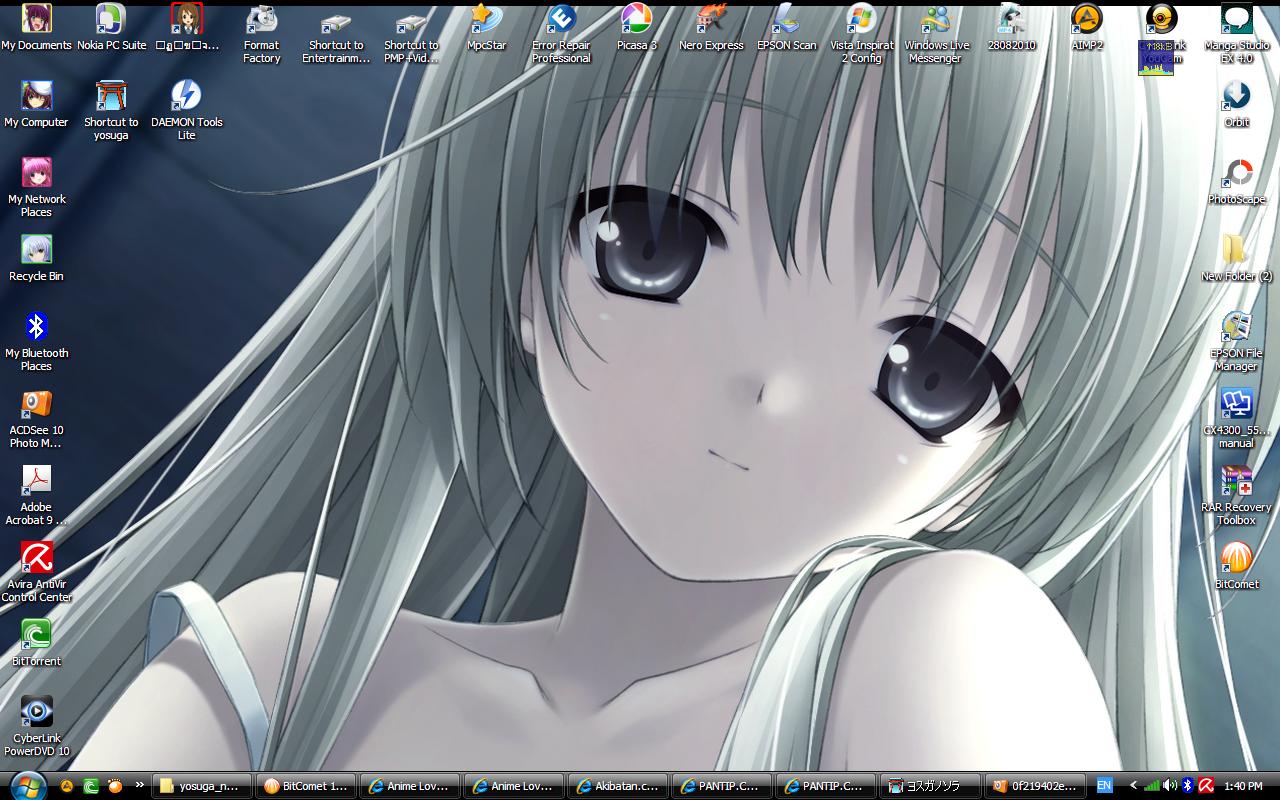Open BitComet desktop icon
This screenshot has height=800, width=1280.
click(1237, 566)
